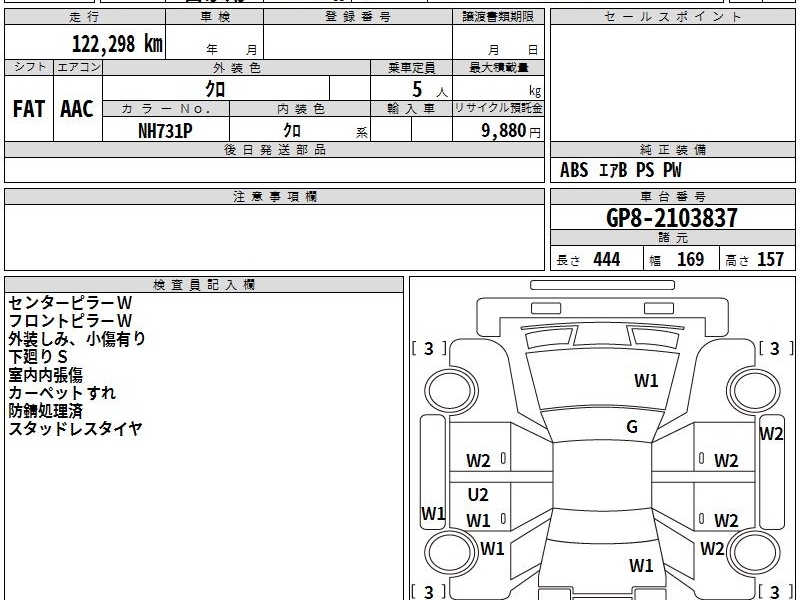Viewport: 800px width, 600px height.
Task: Click the 内装色 header
Action: (x=301, y=109)
